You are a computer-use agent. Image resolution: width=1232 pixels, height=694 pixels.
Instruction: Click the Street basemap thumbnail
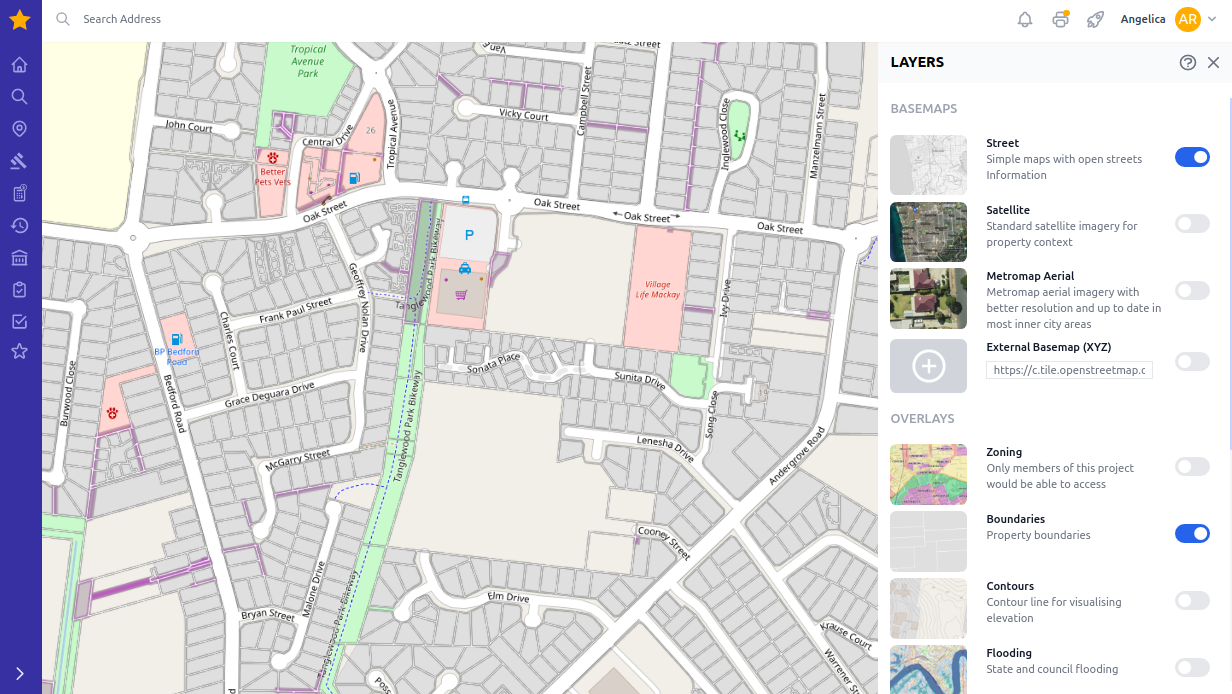[x=928, y=165]
